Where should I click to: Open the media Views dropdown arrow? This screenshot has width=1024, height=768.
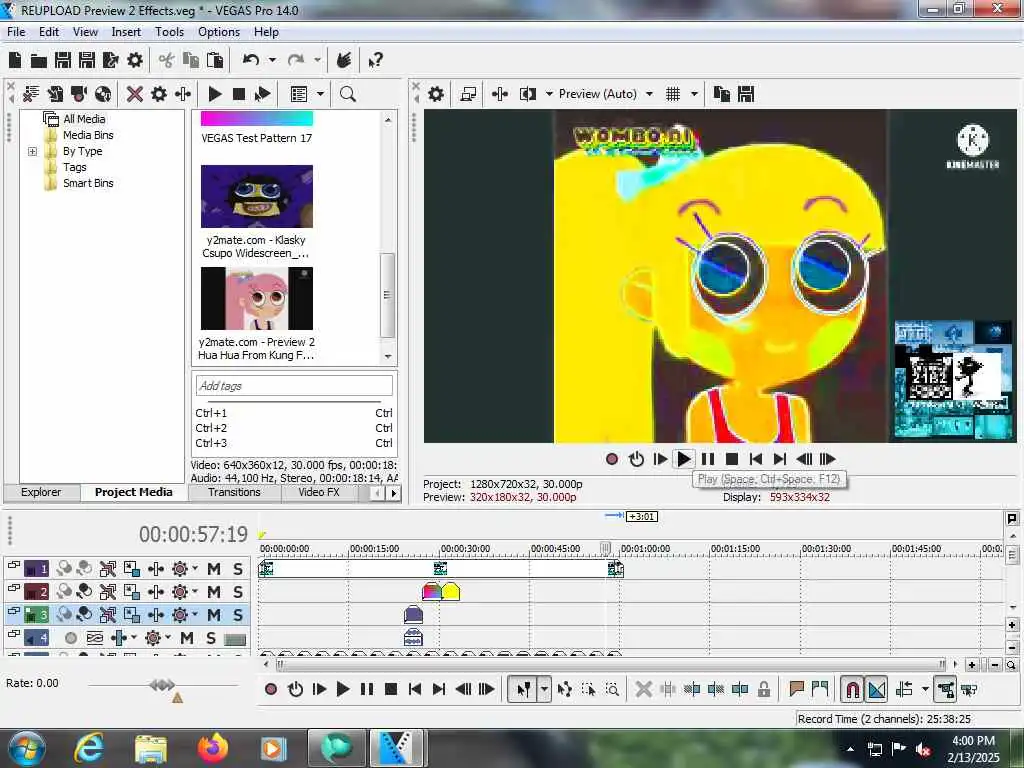(320, 94)
